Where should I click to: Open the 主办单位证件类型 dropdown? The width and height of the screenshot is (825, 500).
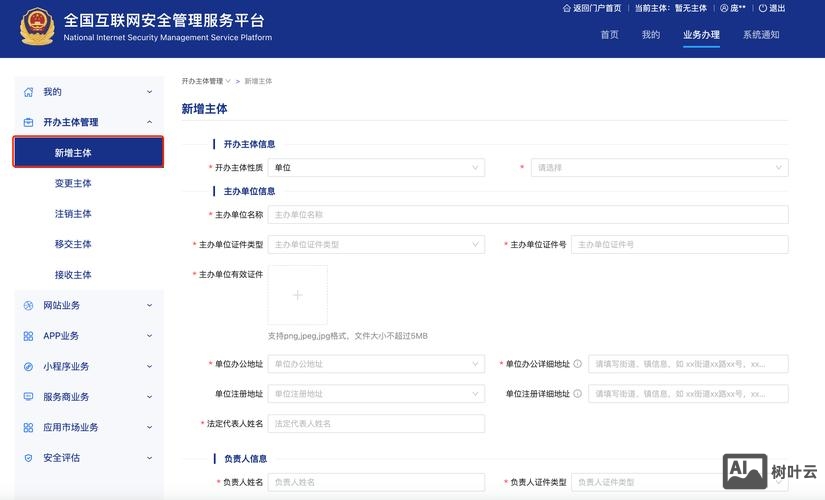click(376, 245)
